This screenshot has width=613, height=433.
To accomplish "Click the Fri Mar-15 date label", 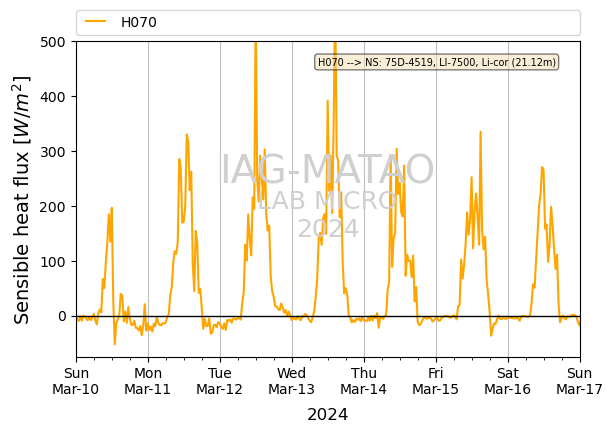I will coord(436,381).
